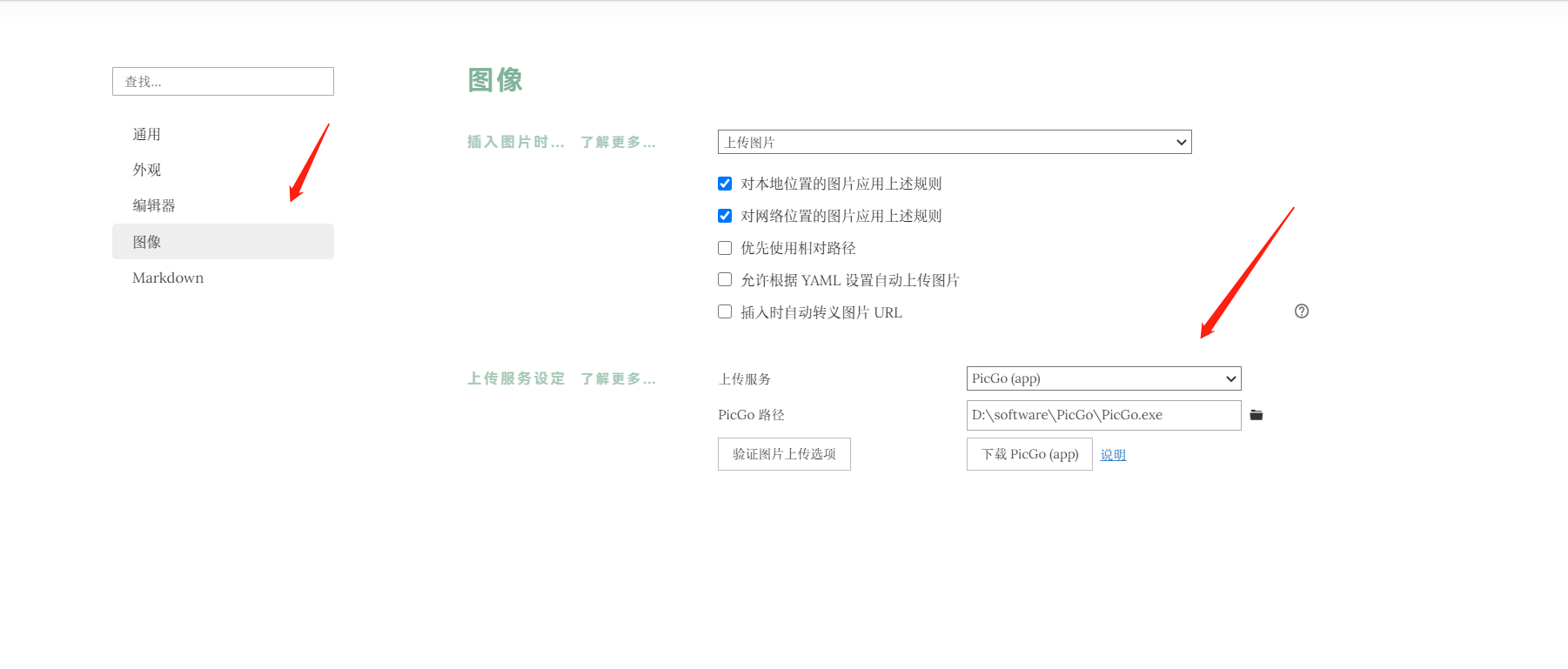Image resolution: width=1568 pixels, height=669 pixels.
Task: Enable 插入时自动转义图片 URL checkbox
Action: coord(725,311)
